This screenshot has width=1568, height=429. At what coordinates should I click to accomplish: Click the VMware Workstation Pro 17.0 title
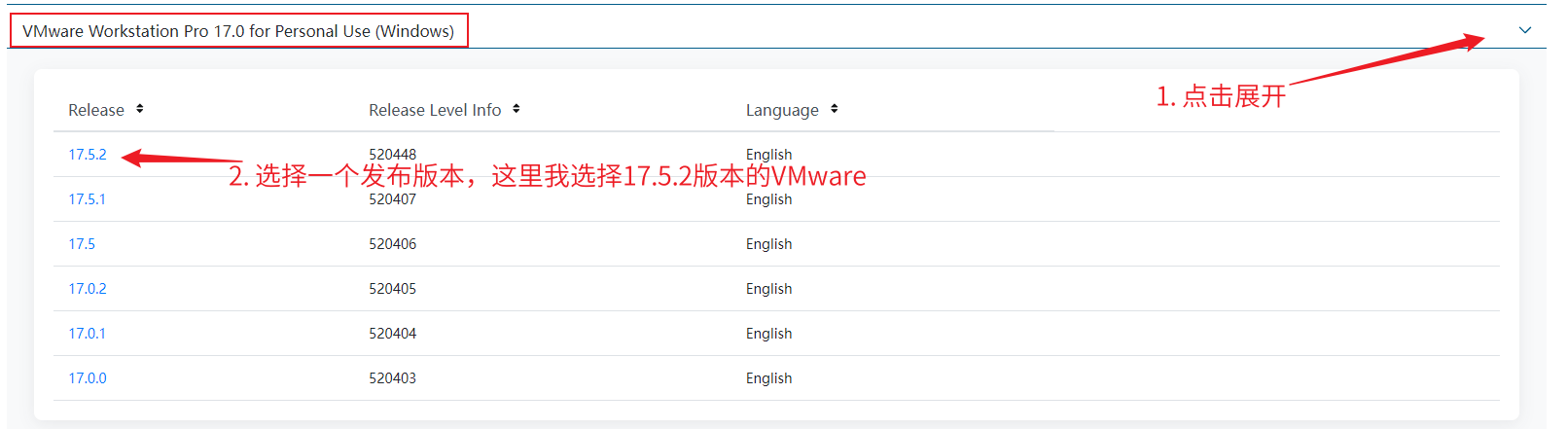238,31
